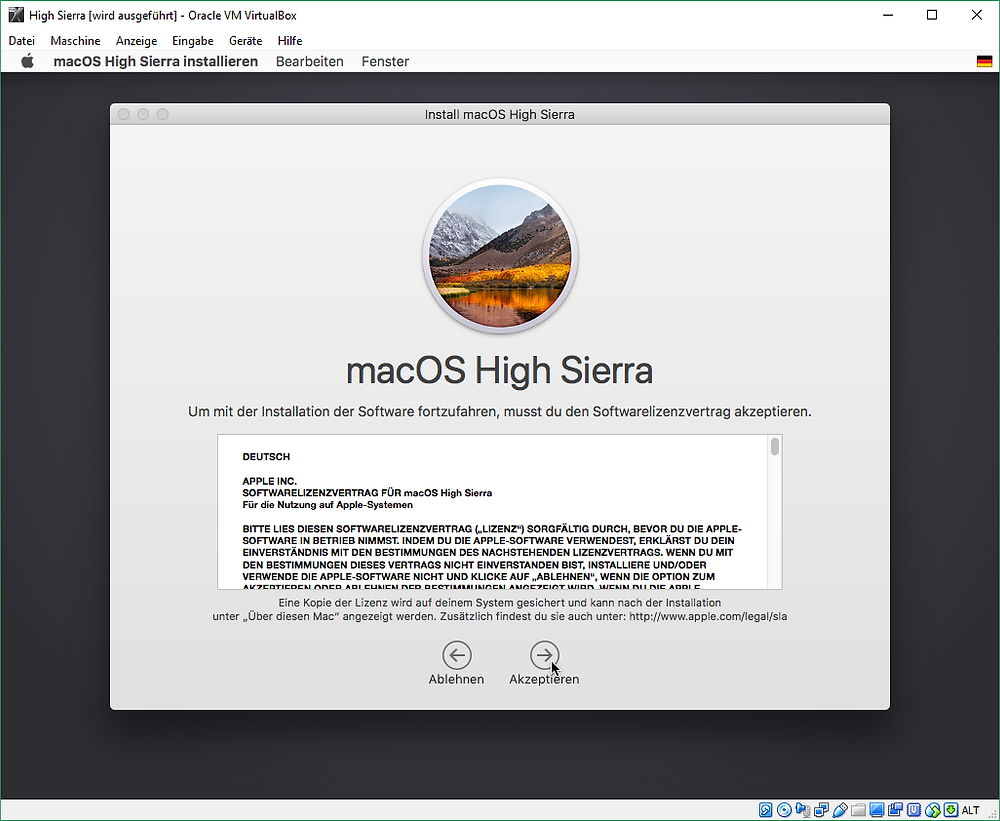Click the 'Install macOS High Sierra' title text
1000x821 pixels.
[x=500, y=115]
